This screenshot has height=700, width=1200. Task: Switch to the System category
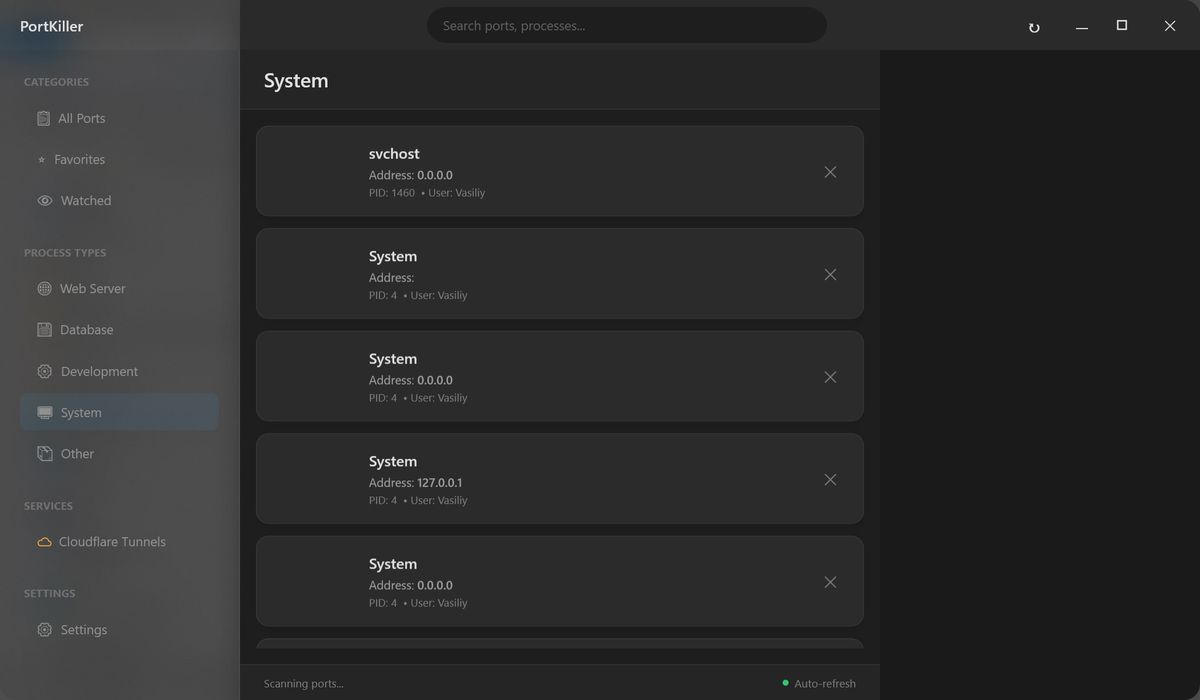tap(80, 413)
